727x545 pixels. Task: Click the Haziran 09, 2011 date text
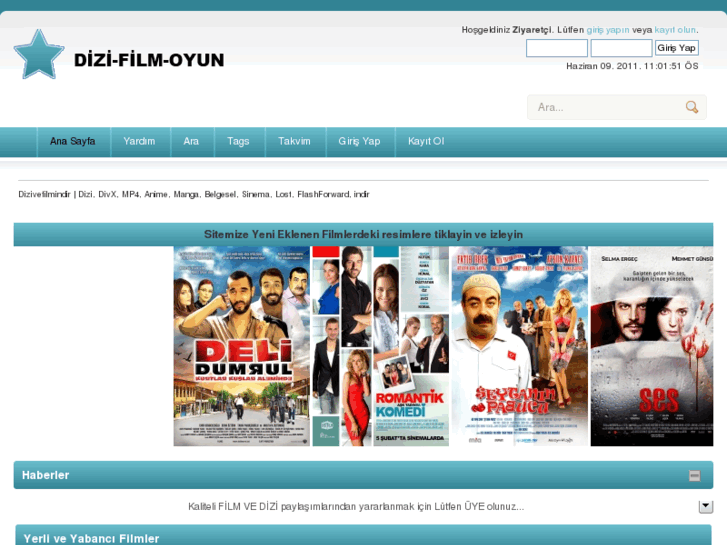632,66
